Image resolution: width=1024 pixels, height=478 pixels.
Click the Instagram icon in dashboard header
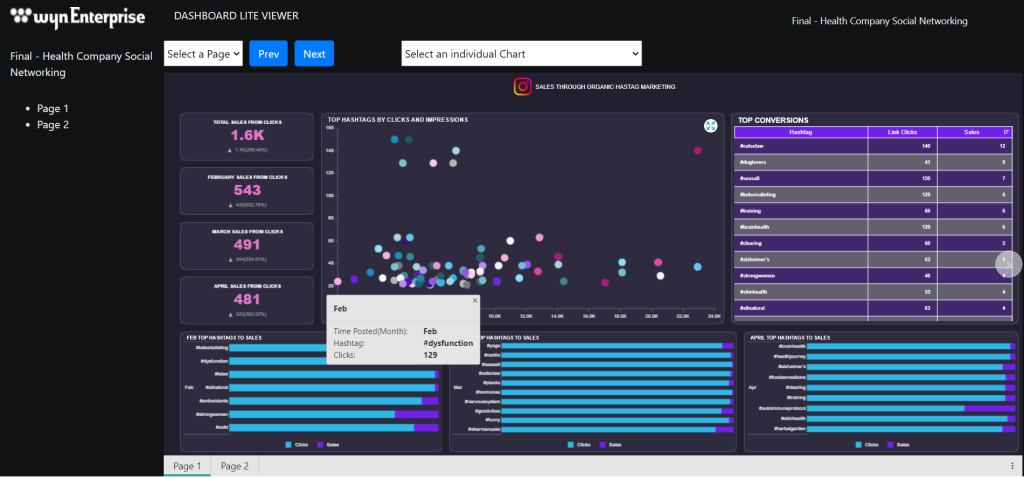point(522,87)
